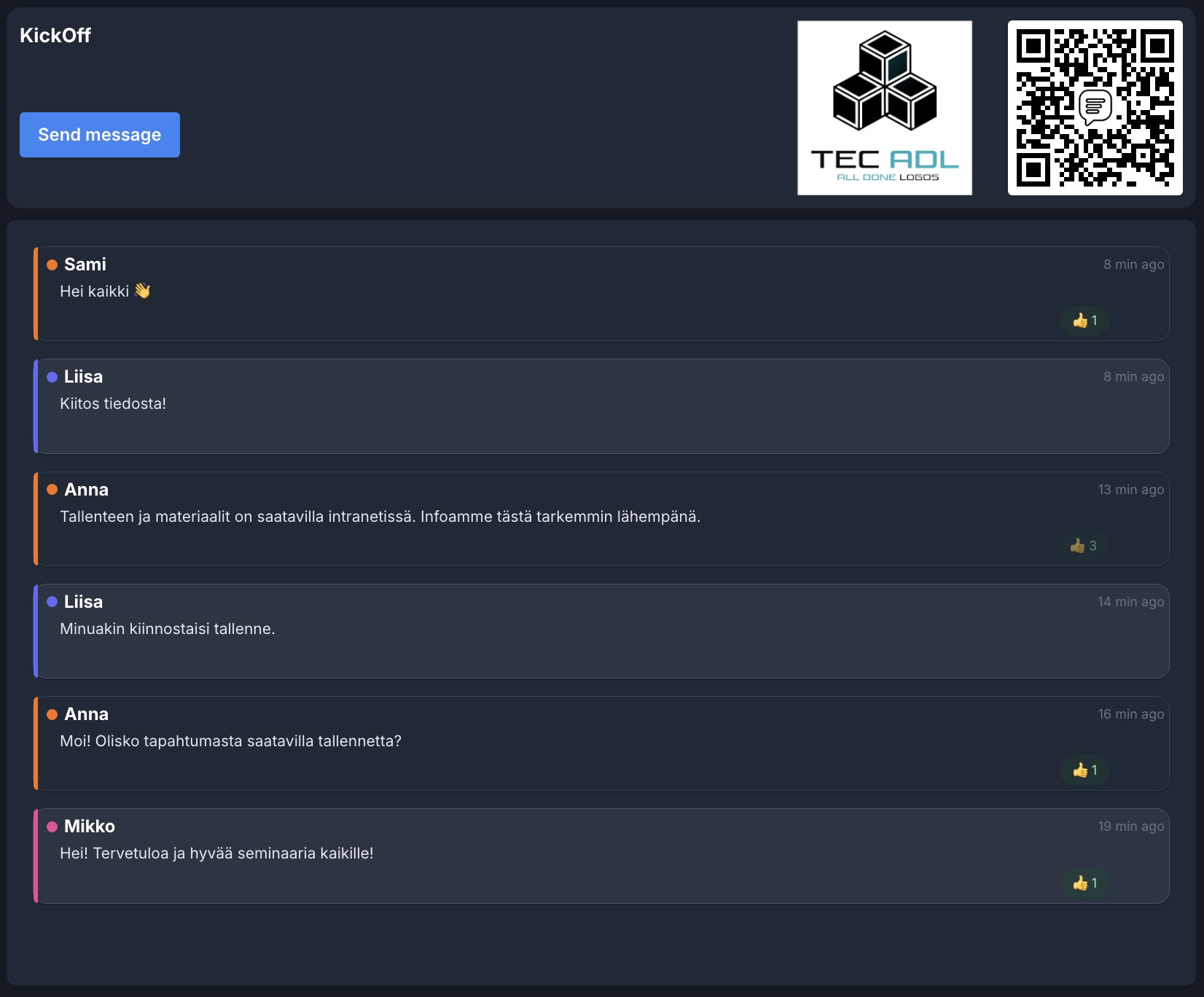Like Sami's "Hei kaikki" message

[1084, 321]
